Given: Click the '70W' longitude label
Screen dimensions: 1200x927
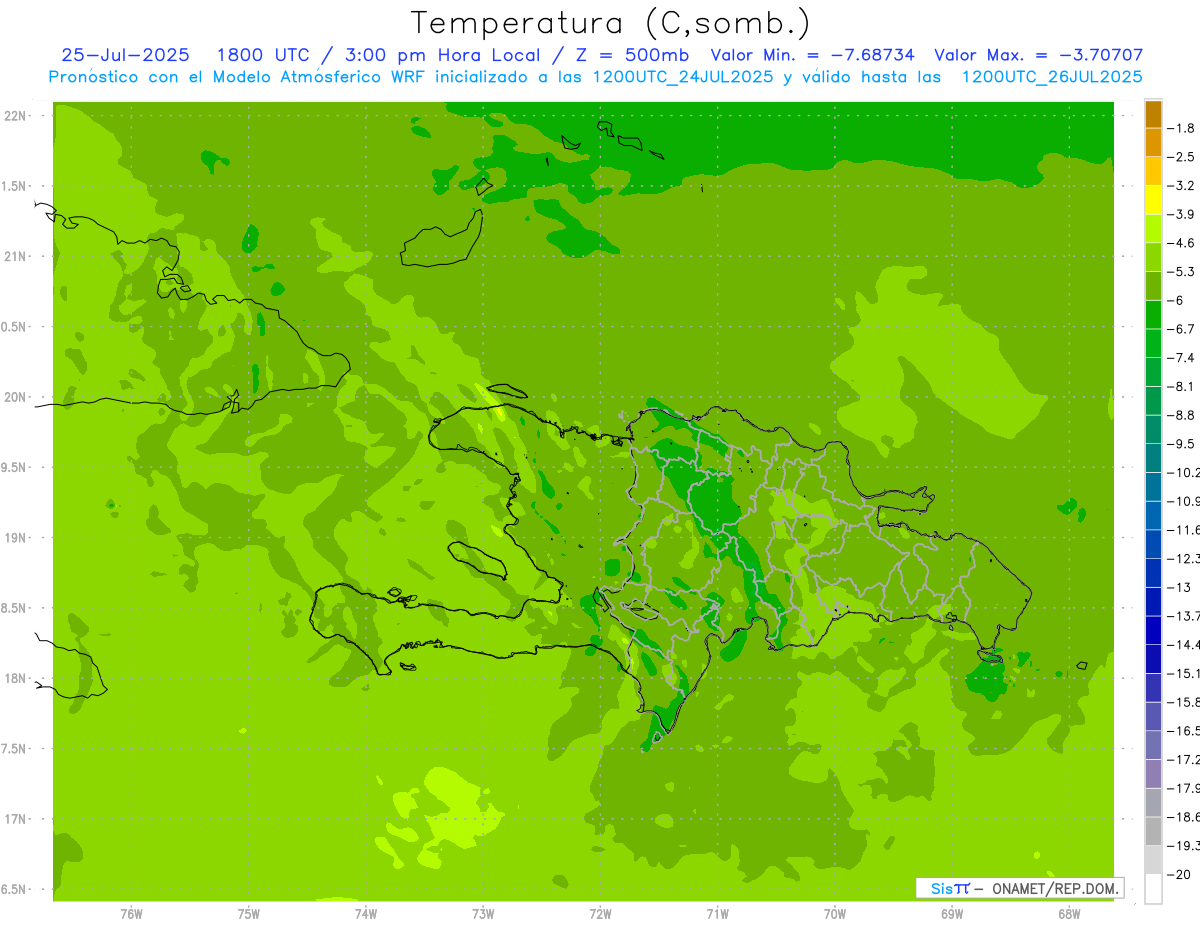Looking at the screenshot, I should click(x=835, y=914).
